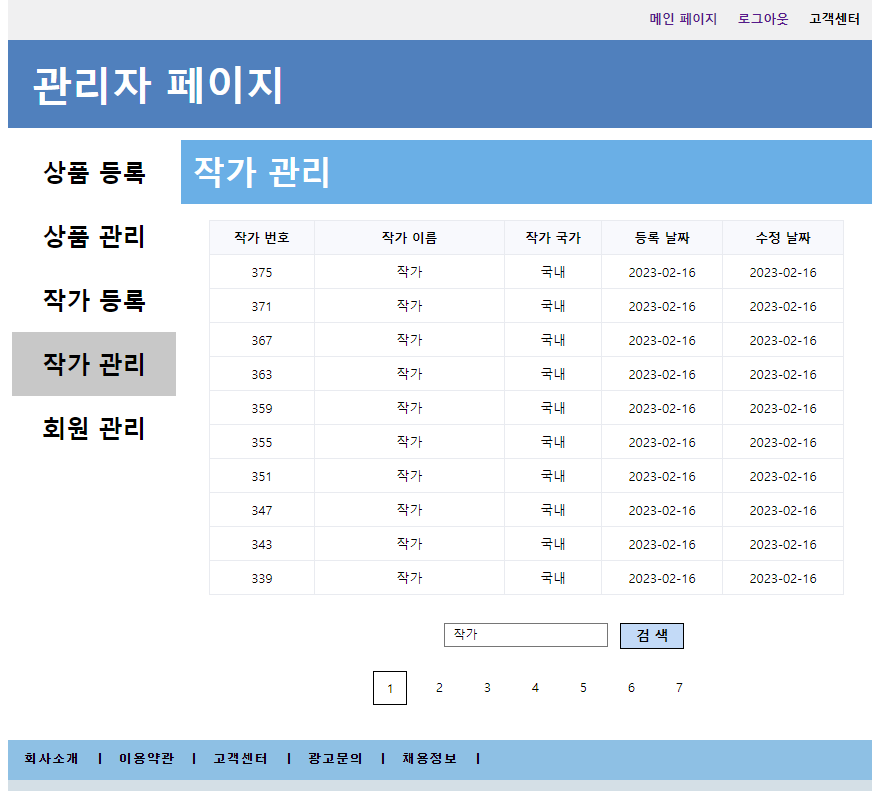
Task: Click the 등록 날짜 column header
Action: click(x=662, y=238)
